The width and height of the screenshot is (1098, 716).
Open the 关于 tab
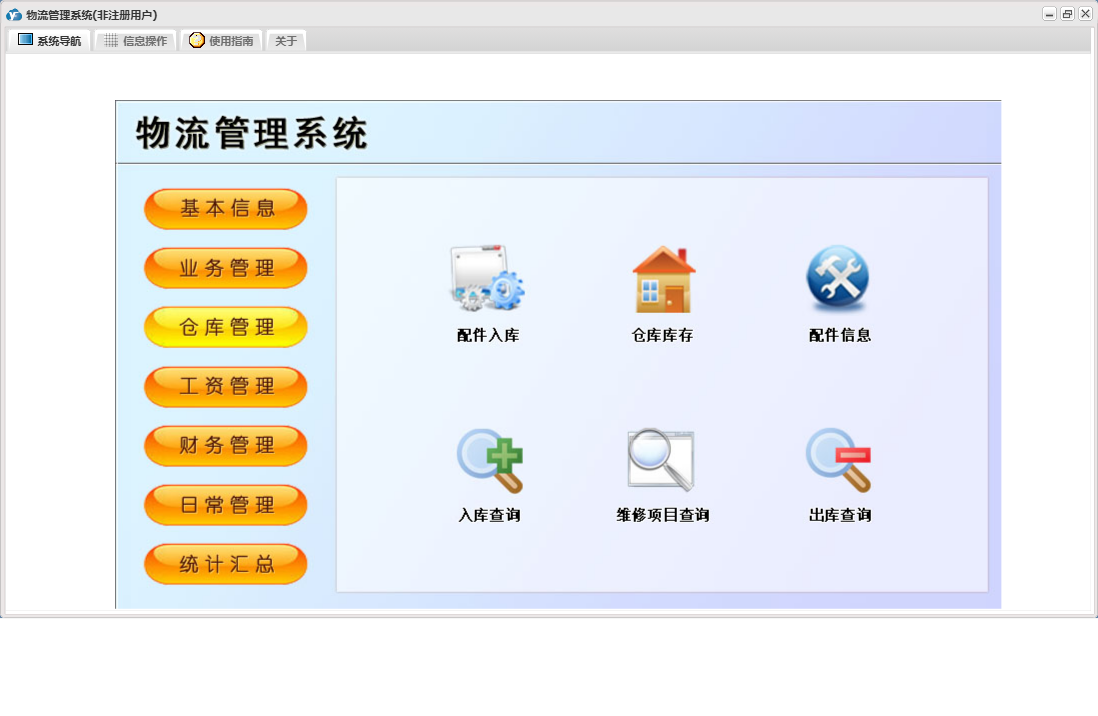point(286,41)
